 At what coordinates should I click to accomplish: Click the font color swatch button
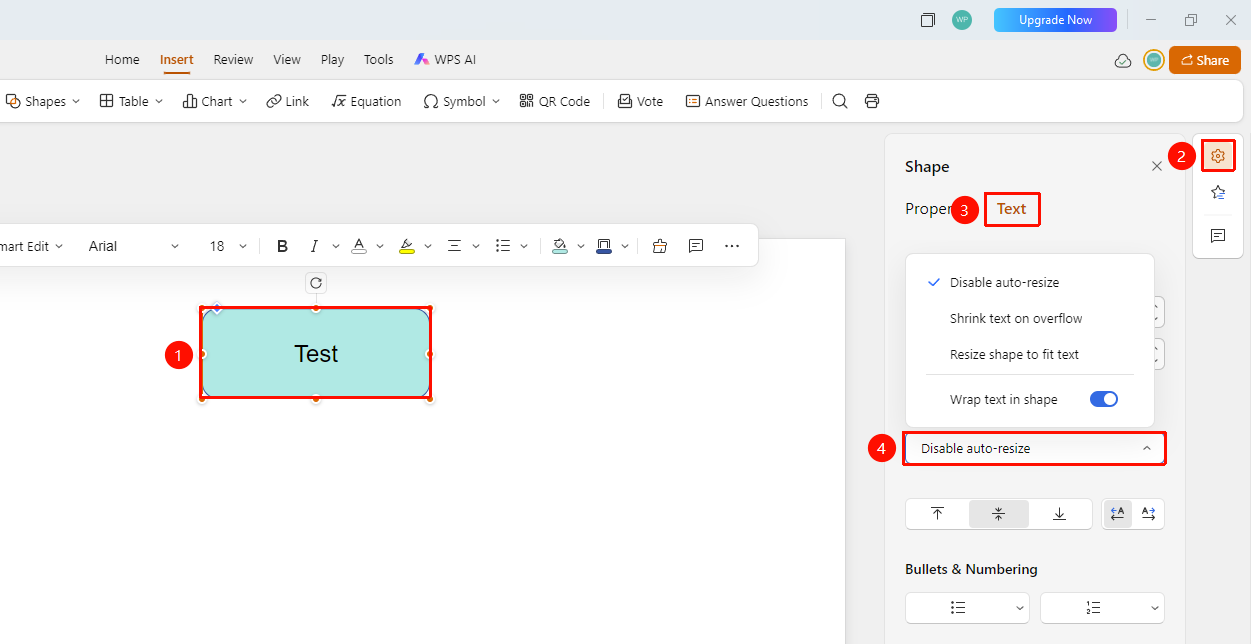pyautogui.click(x=358, y=246)
